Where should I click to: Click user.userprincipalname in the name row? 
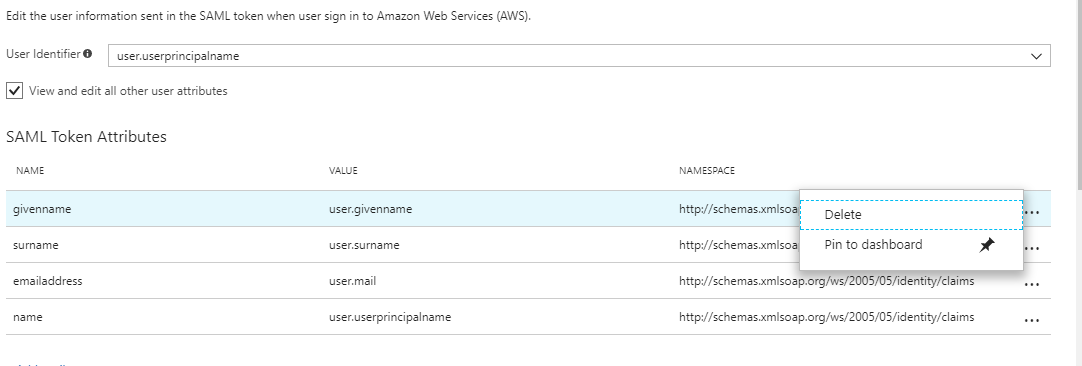(x=390, y=317)
